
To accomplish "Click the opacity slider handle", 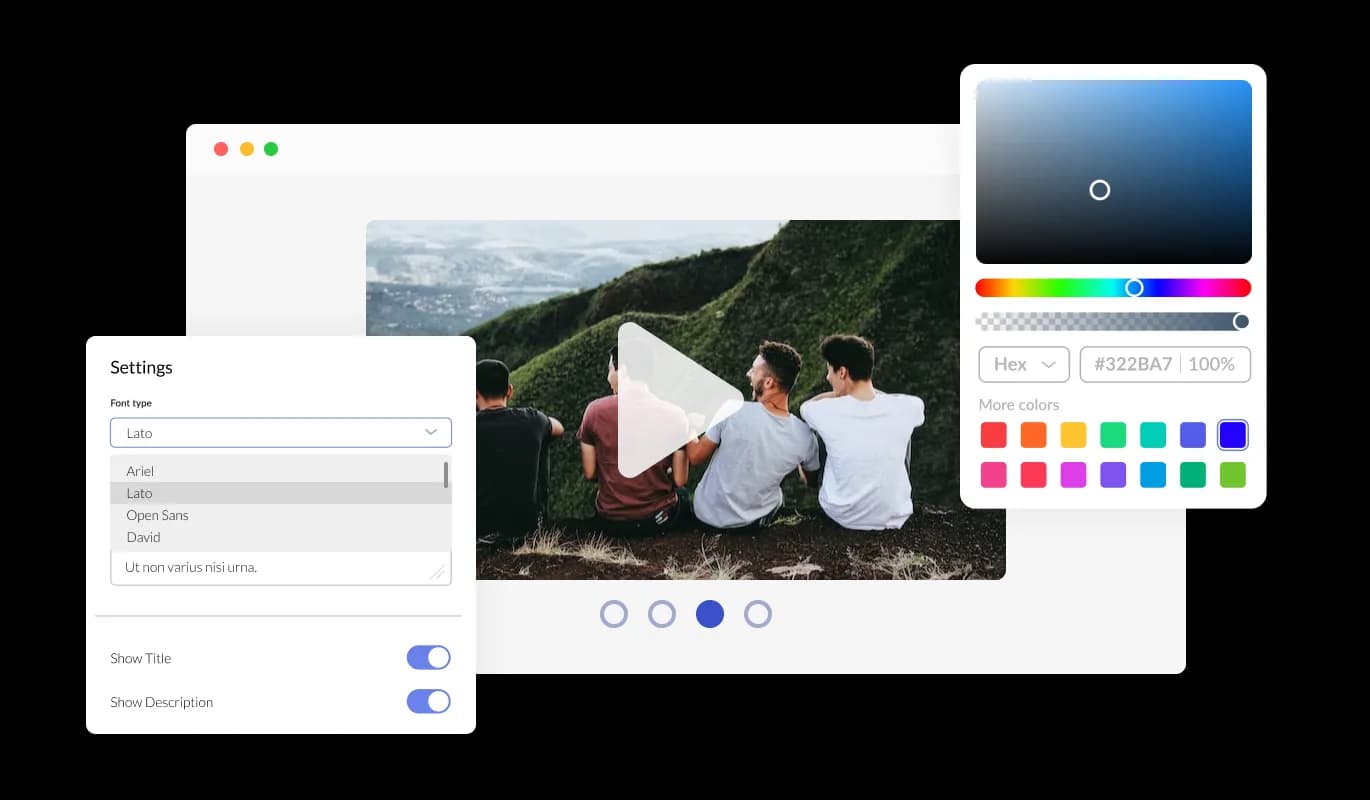I will 1241,321.
